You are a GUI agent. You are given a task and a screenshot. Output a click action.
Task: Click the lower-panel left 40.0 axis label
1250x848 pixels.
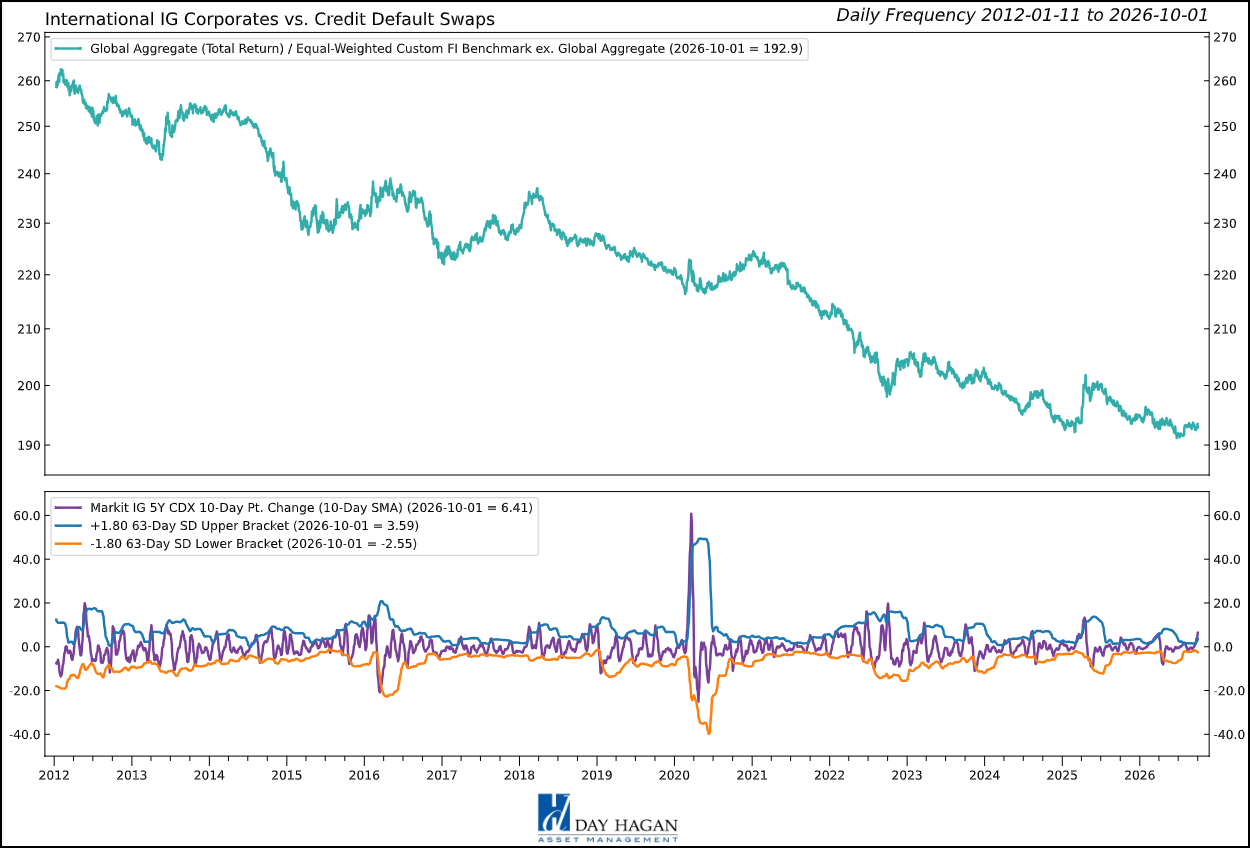pos(25,560)
